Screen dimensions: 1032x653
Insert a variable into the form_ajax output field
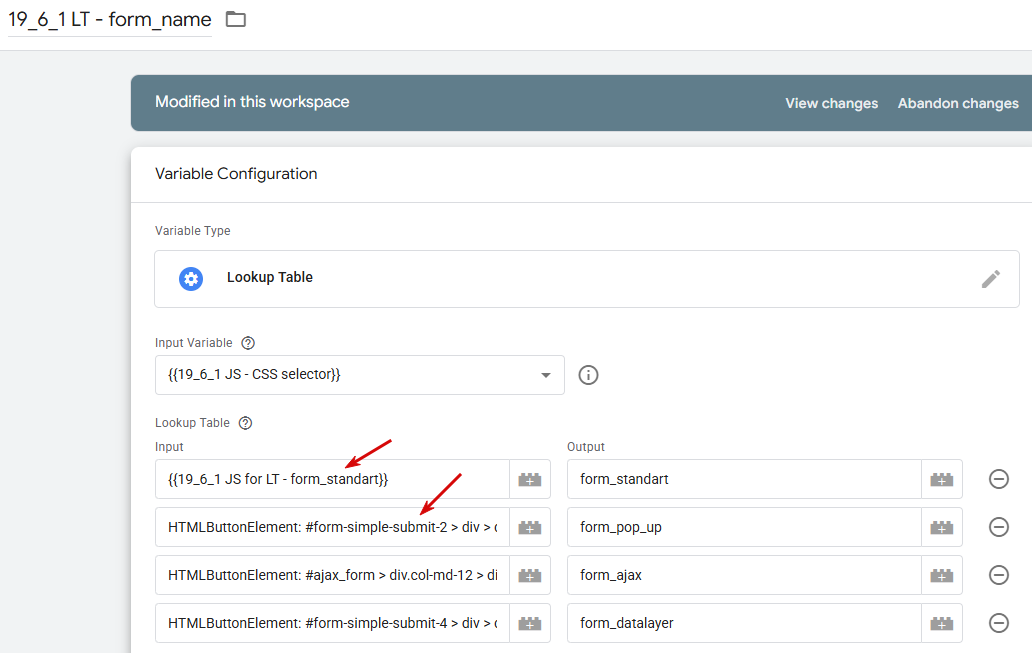click(x=942, y=575)
